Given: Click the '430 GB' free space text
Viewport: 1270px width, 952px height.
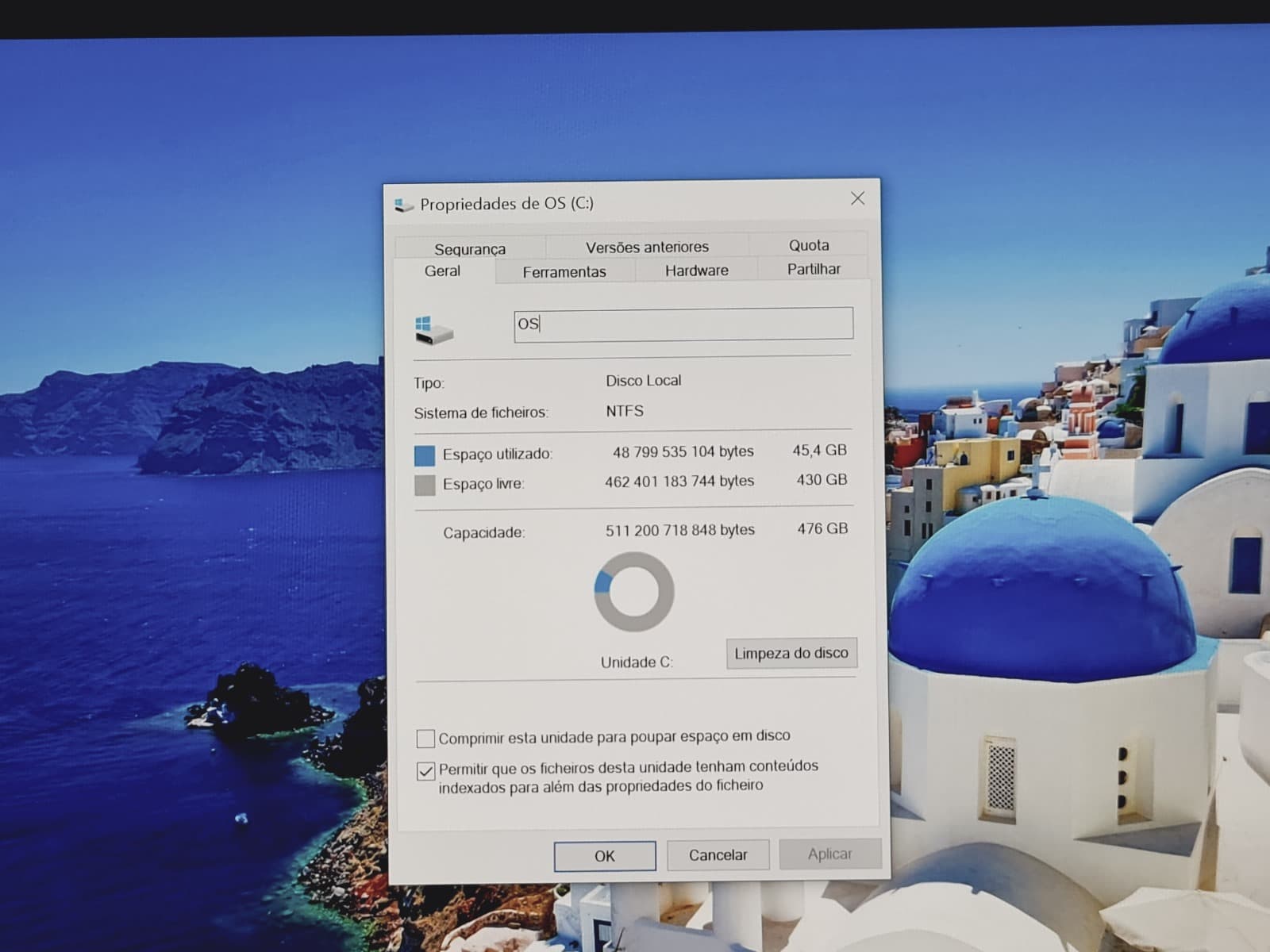Looking at the screenshot, I should (822, 480).
